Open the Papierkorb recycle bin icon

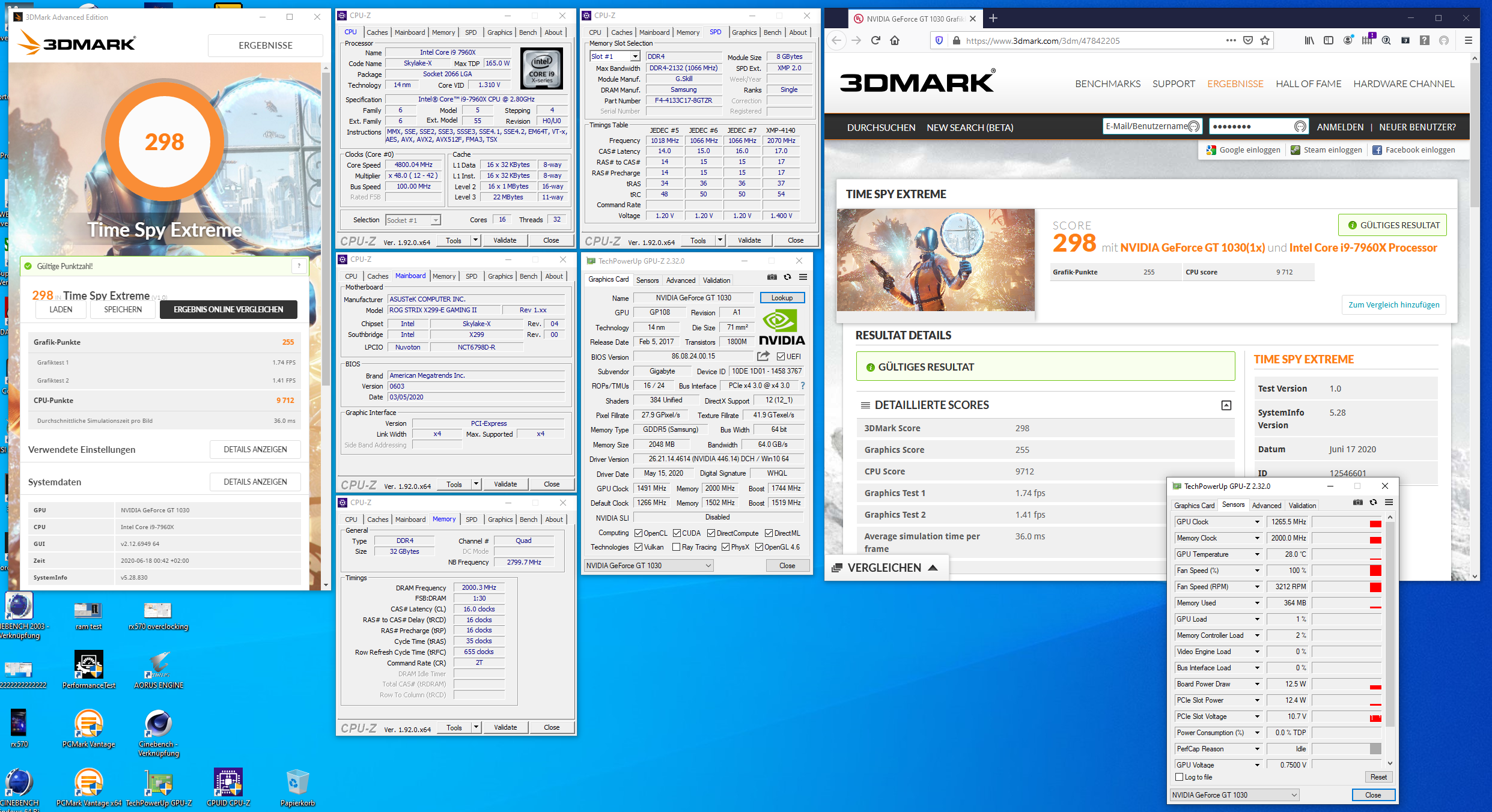(x=297, y=787)
